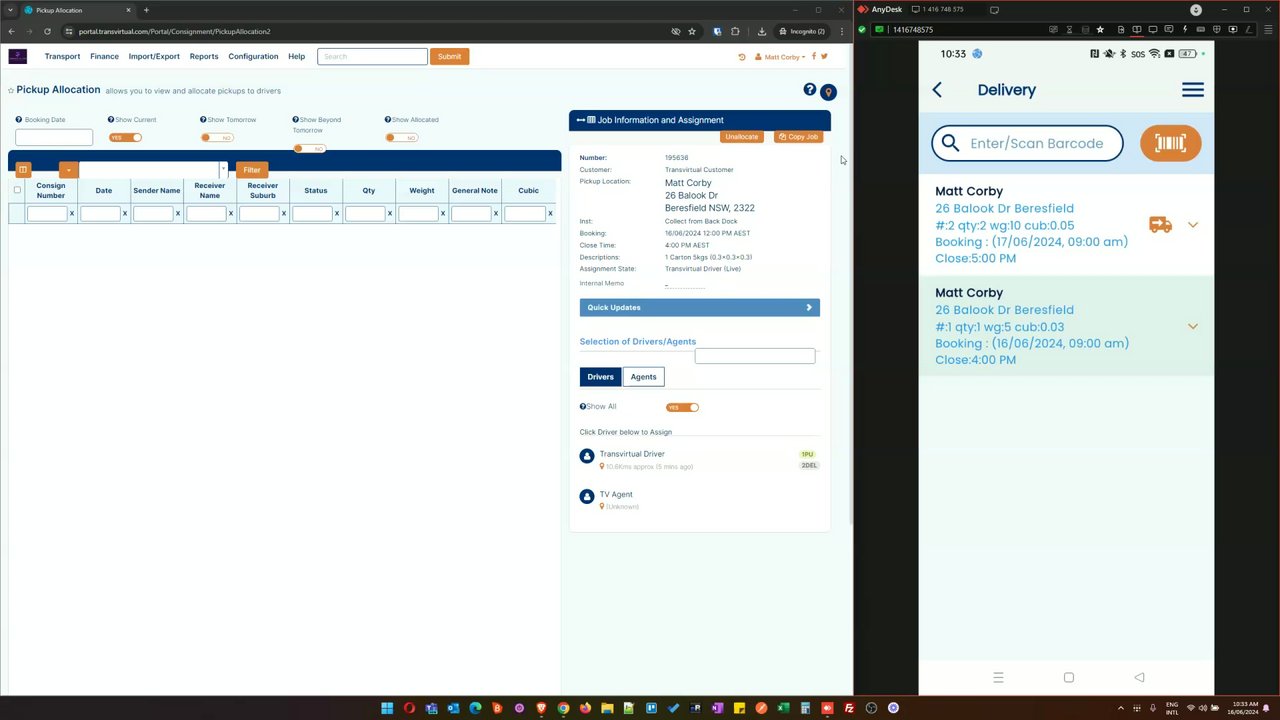The height and width of the screenshot is (720, 1280).
Task: Check the select-all checkbox in grid header
Action: [x=17, y=190]
